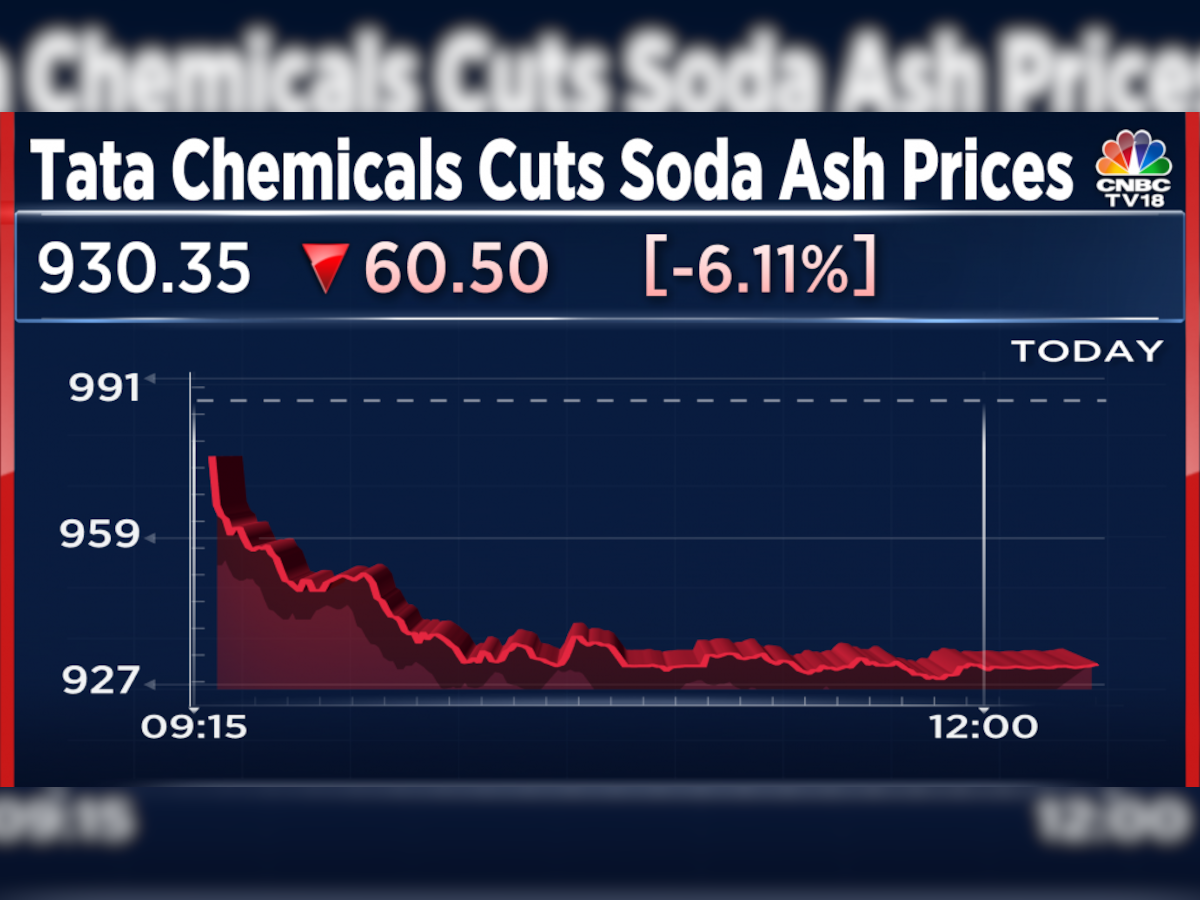Click the blurred headline banner at top
Screen dimensions: 1200x900
click(600, 60)
